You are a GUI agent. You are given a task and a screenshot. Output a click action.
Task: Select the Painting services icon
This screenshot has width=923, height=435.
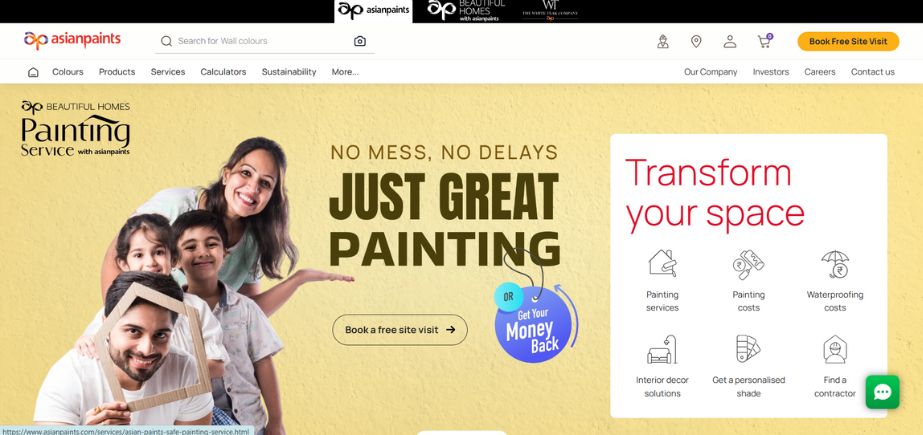[x=662, y=263]
